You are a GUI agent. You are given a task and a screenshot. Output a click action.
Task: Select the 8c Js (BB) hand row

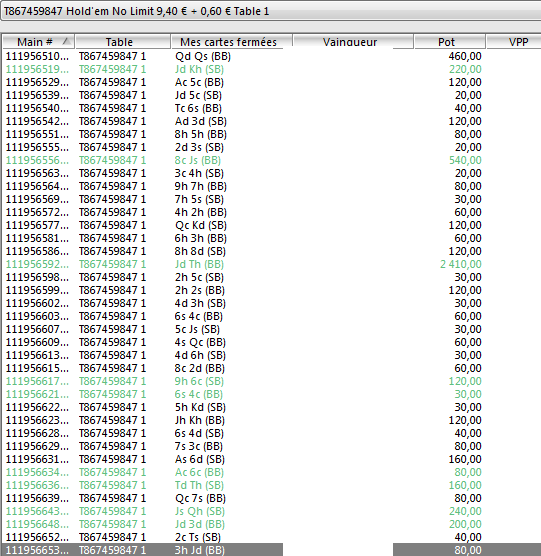click(x=271, y=160)
